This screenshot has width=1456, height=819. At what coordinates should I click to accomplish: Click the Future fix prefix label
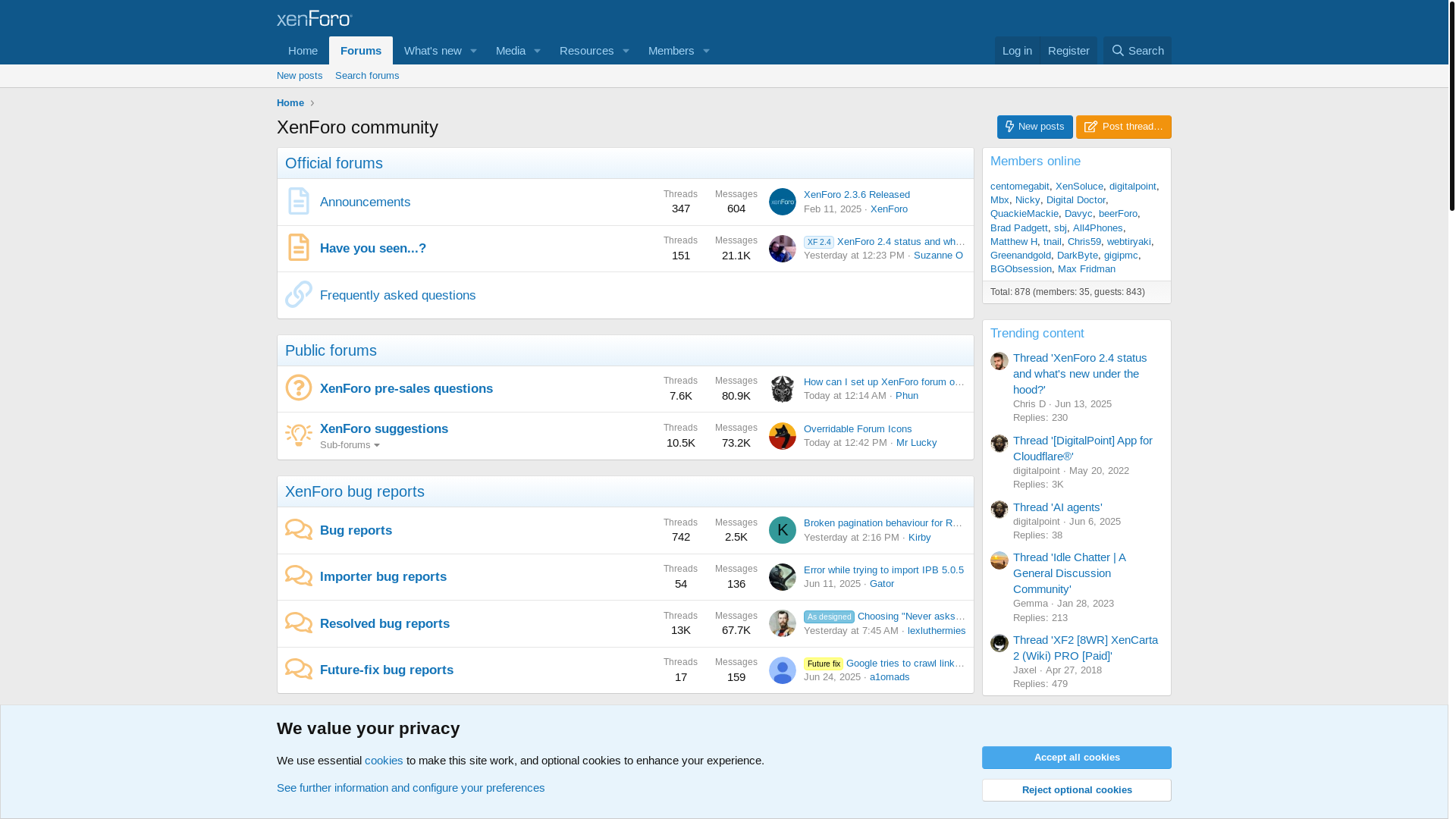click(824, 664)
